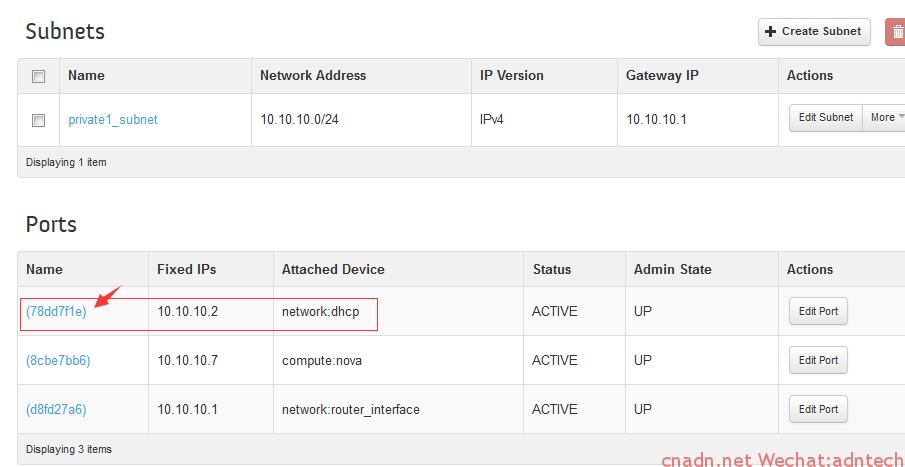
Task: Open port 8cbe7bb6 details link
Action: (x=58, y=361)
